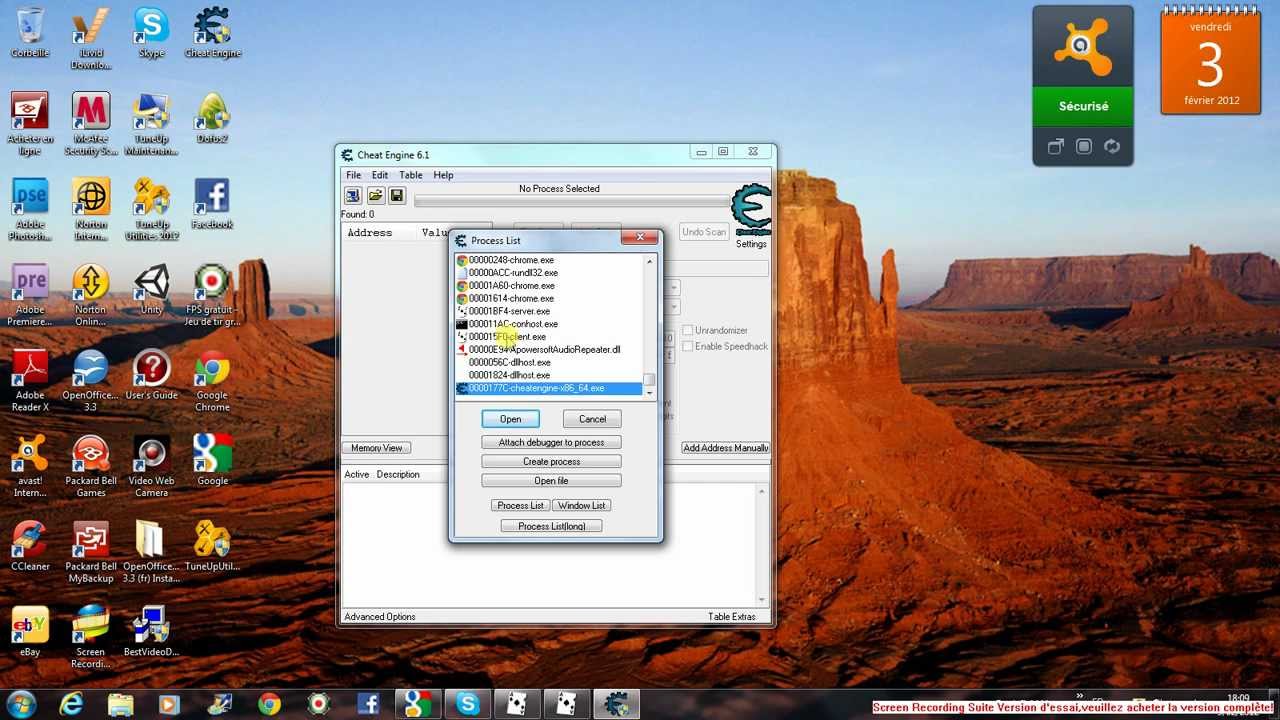Select the Corbeille recycle bin icon
The width and height of the screenshot is (1280, 720).
30,33
